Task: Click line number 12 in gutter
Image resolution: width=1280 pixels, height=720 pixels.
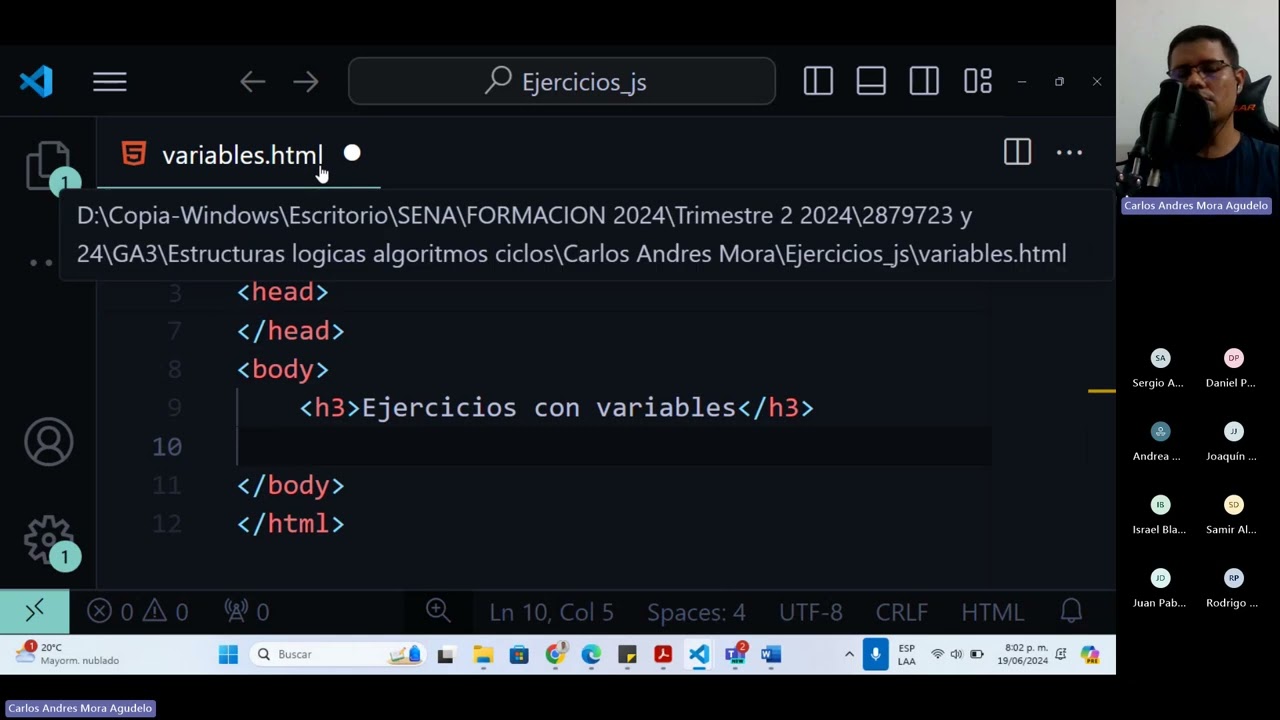Action: [x=167, y=524]
